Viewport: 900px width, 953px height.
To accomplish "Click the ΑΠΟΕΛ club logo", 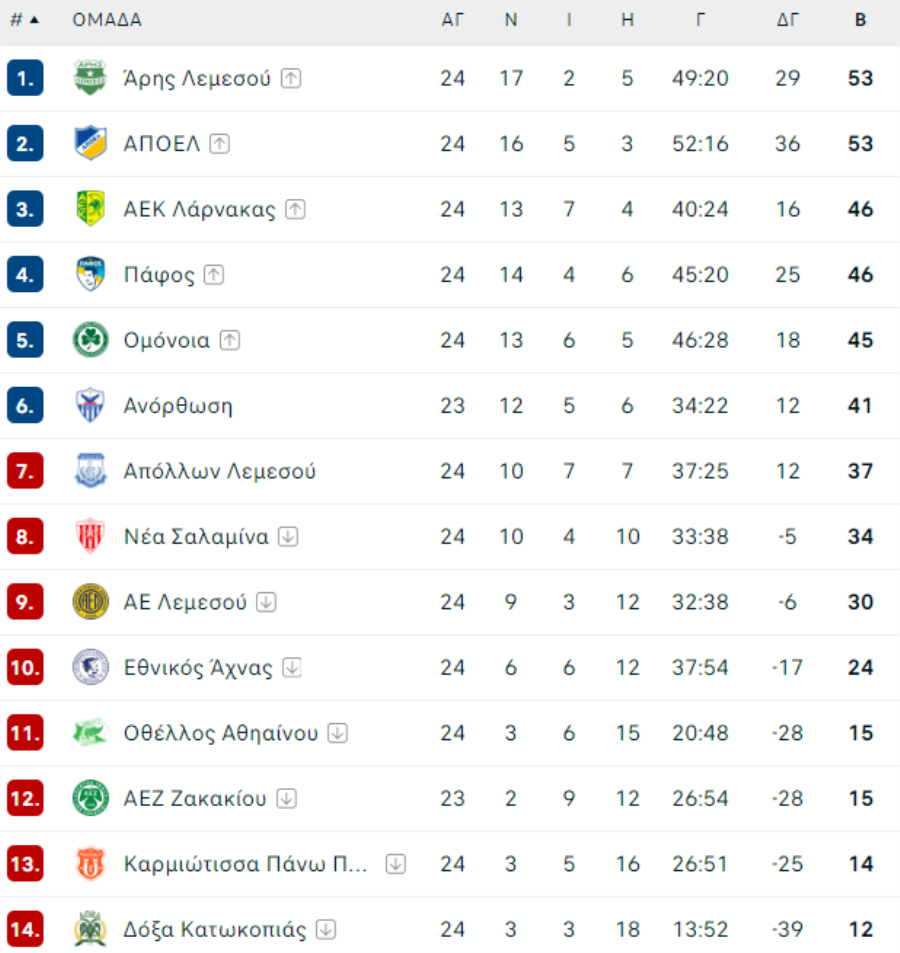I will (90, 143).
